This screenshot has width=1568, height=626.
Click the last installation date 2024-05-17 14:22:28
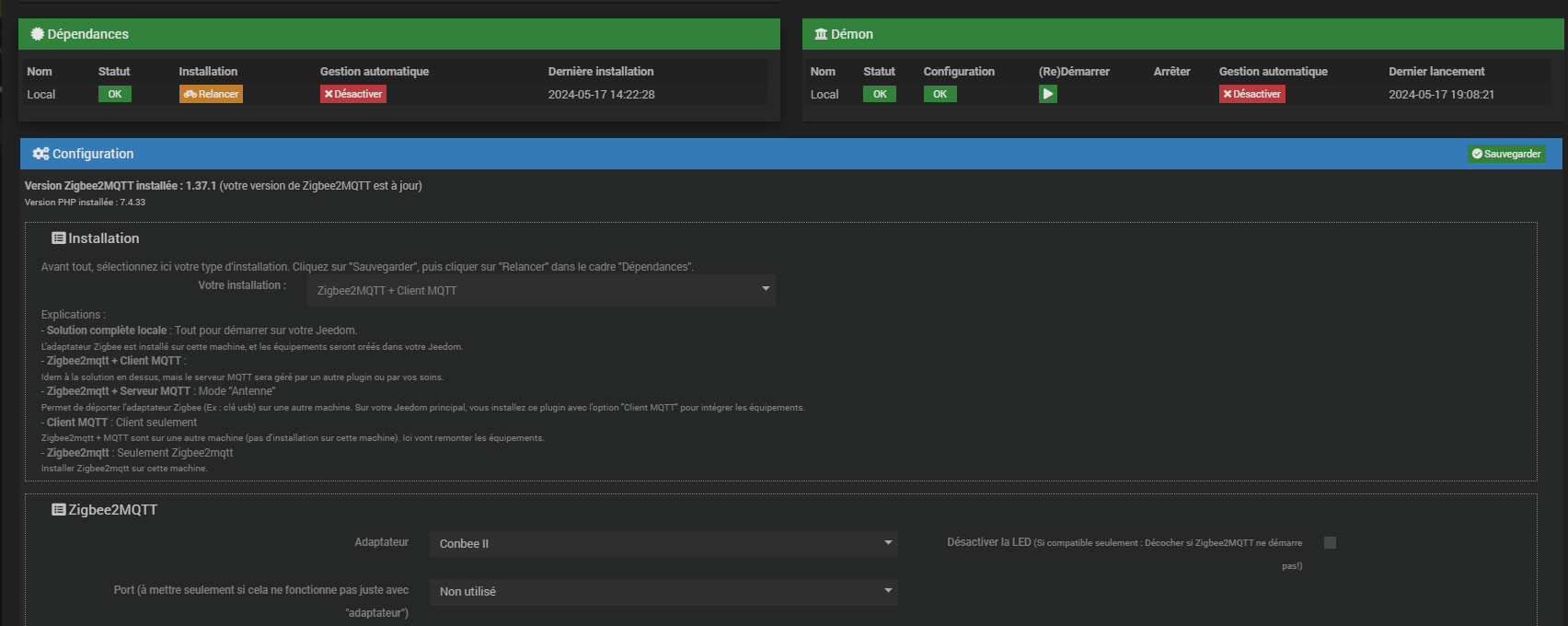click(602, 94)
